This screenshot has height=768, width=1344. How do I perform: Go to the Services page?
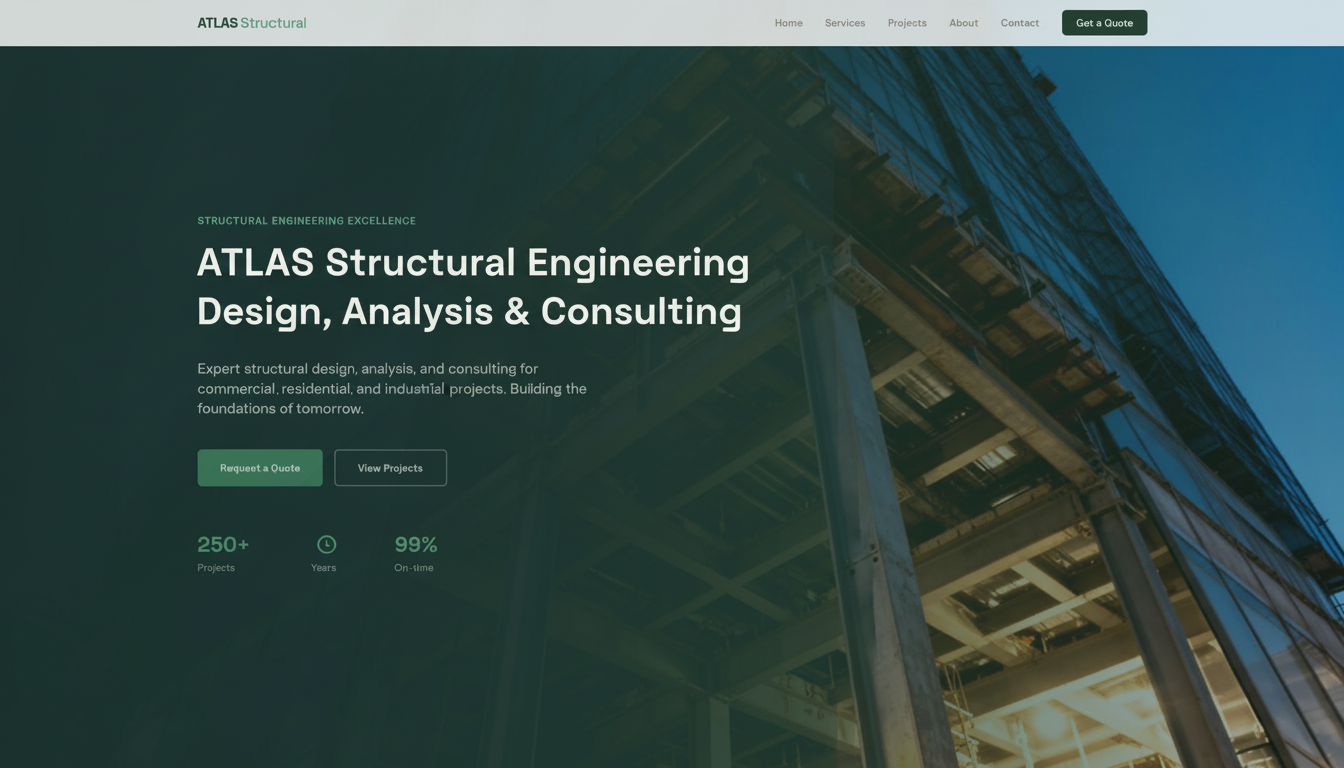coord(845,23)
